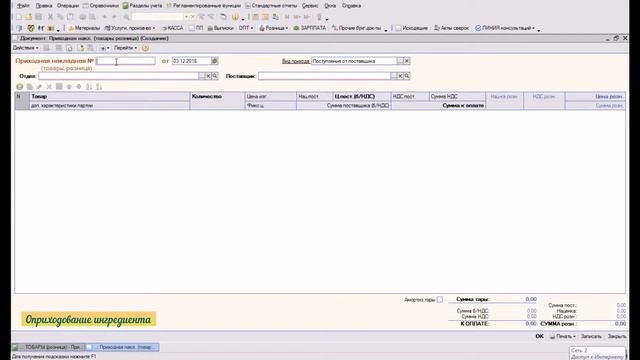Click the help icon next to Перейти
The image size is (640, 360).
[x=145, y=48]
